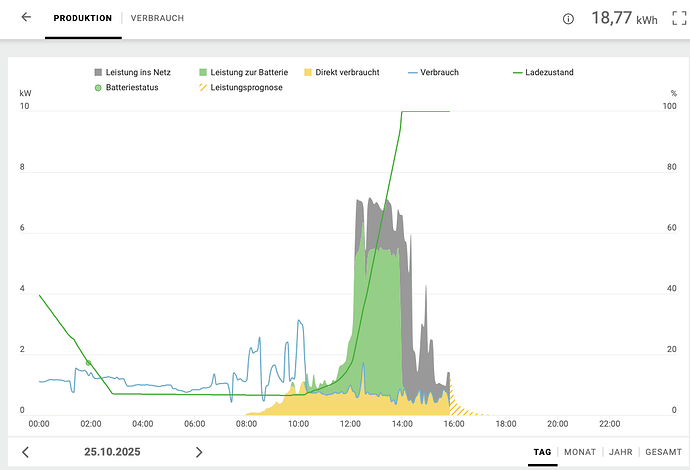Click the Batteriestatus marker on the chart
690x470 pixels.
point(89,363)
